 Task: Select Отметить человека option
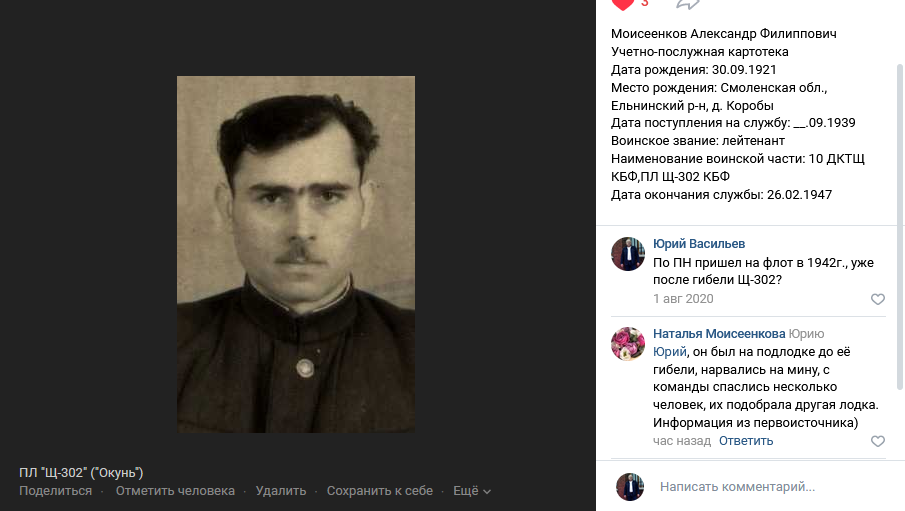coord(175,491)
